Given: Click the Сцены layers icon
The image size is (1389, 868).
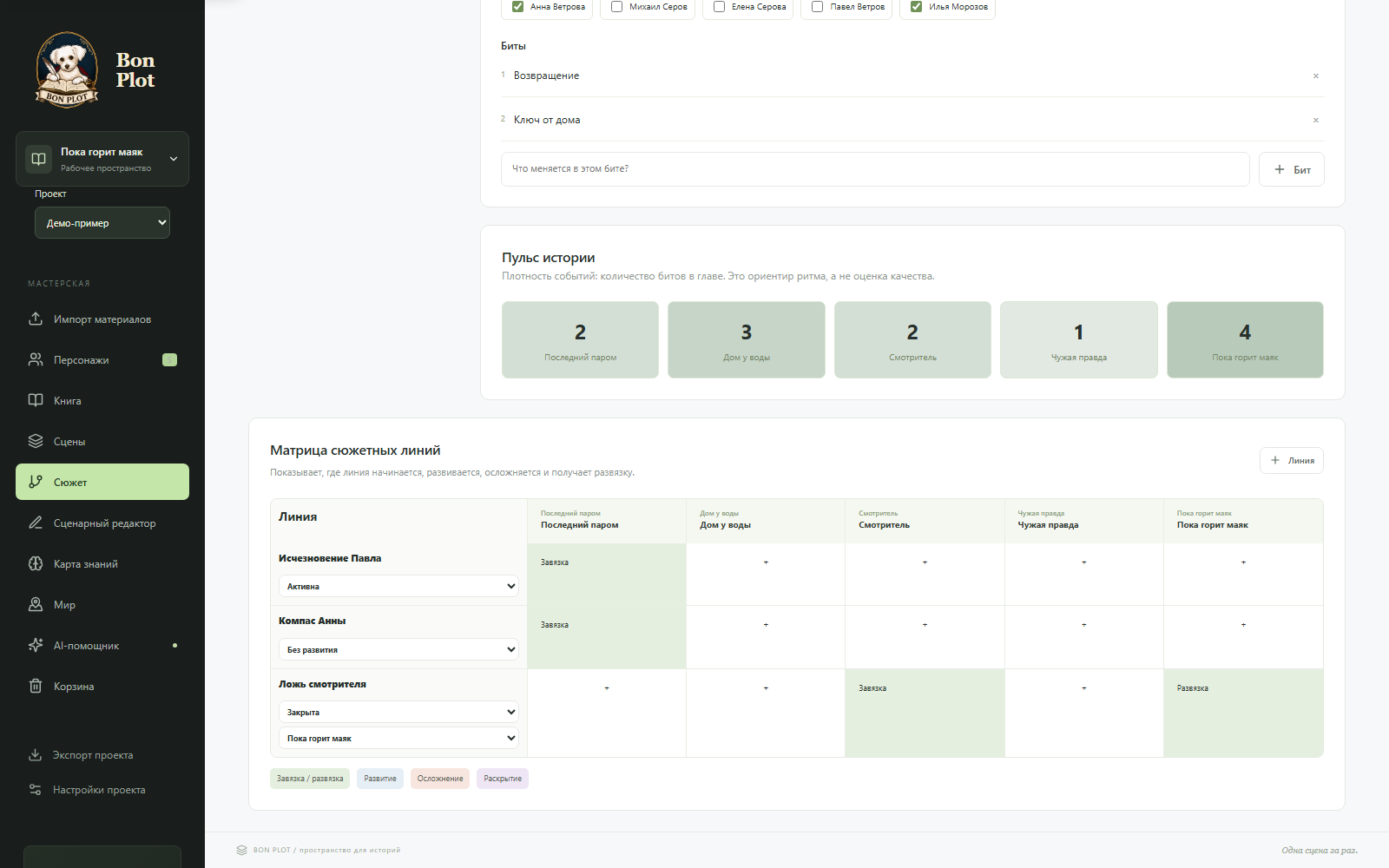Looking at the screenshot, I should pos(36,441).
